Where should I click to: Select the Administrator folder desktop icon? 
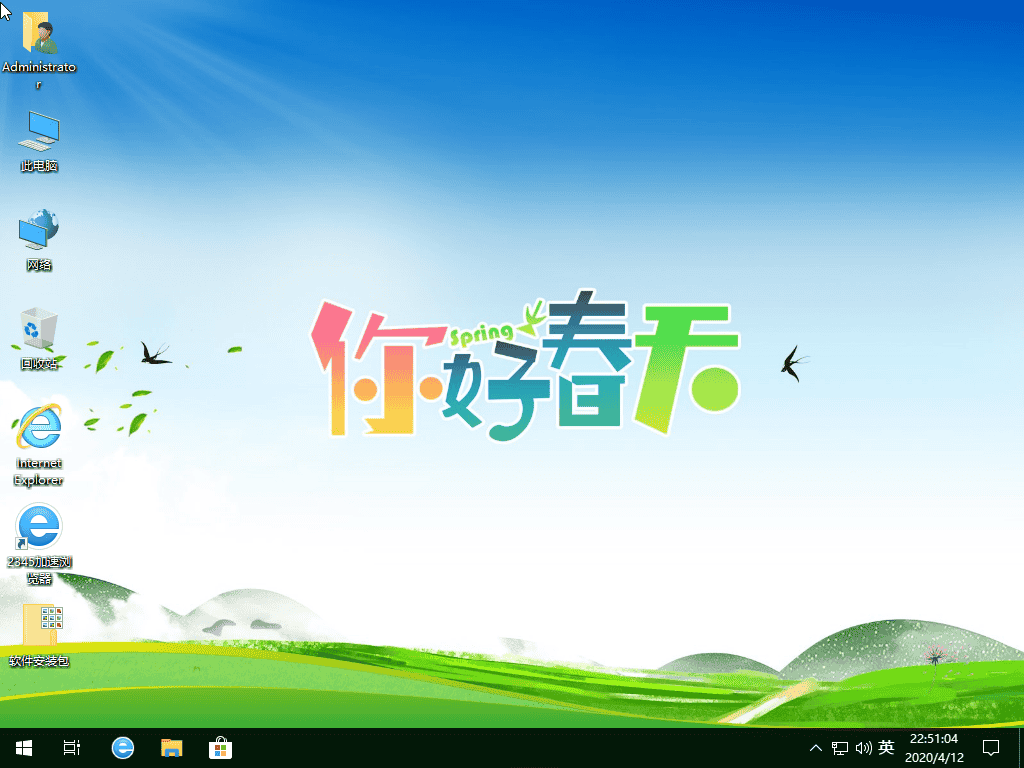click(x=39, y=49)
